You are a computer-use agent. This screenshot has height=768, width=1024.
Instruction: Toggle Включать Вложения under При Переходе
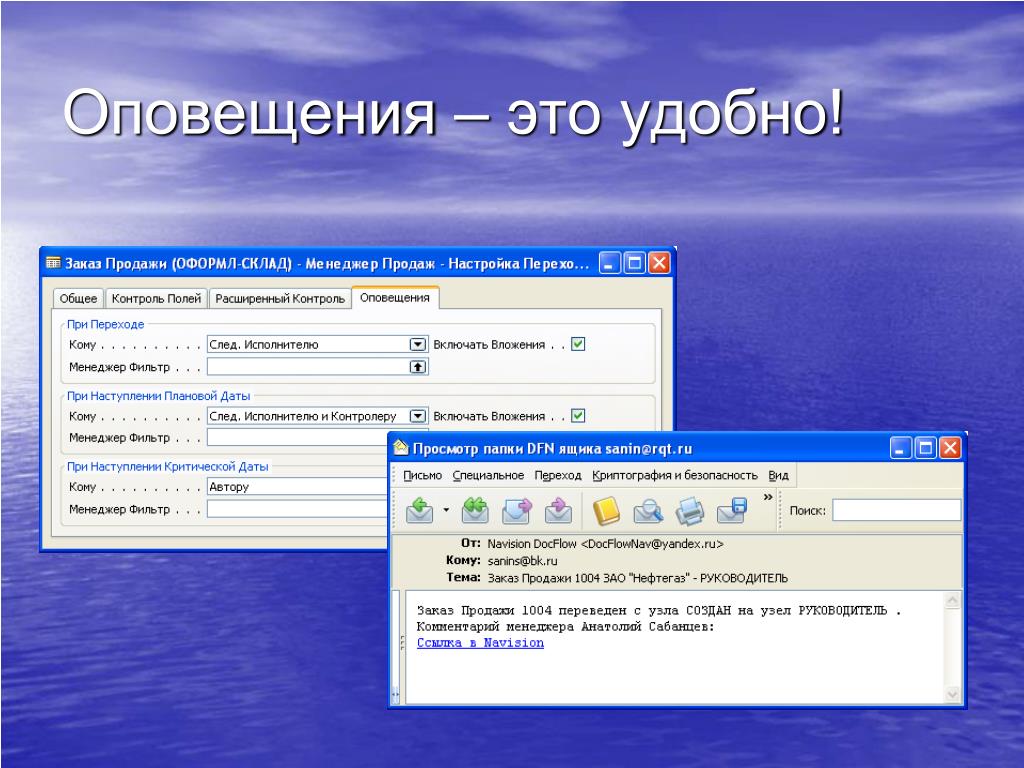point(578,344)
